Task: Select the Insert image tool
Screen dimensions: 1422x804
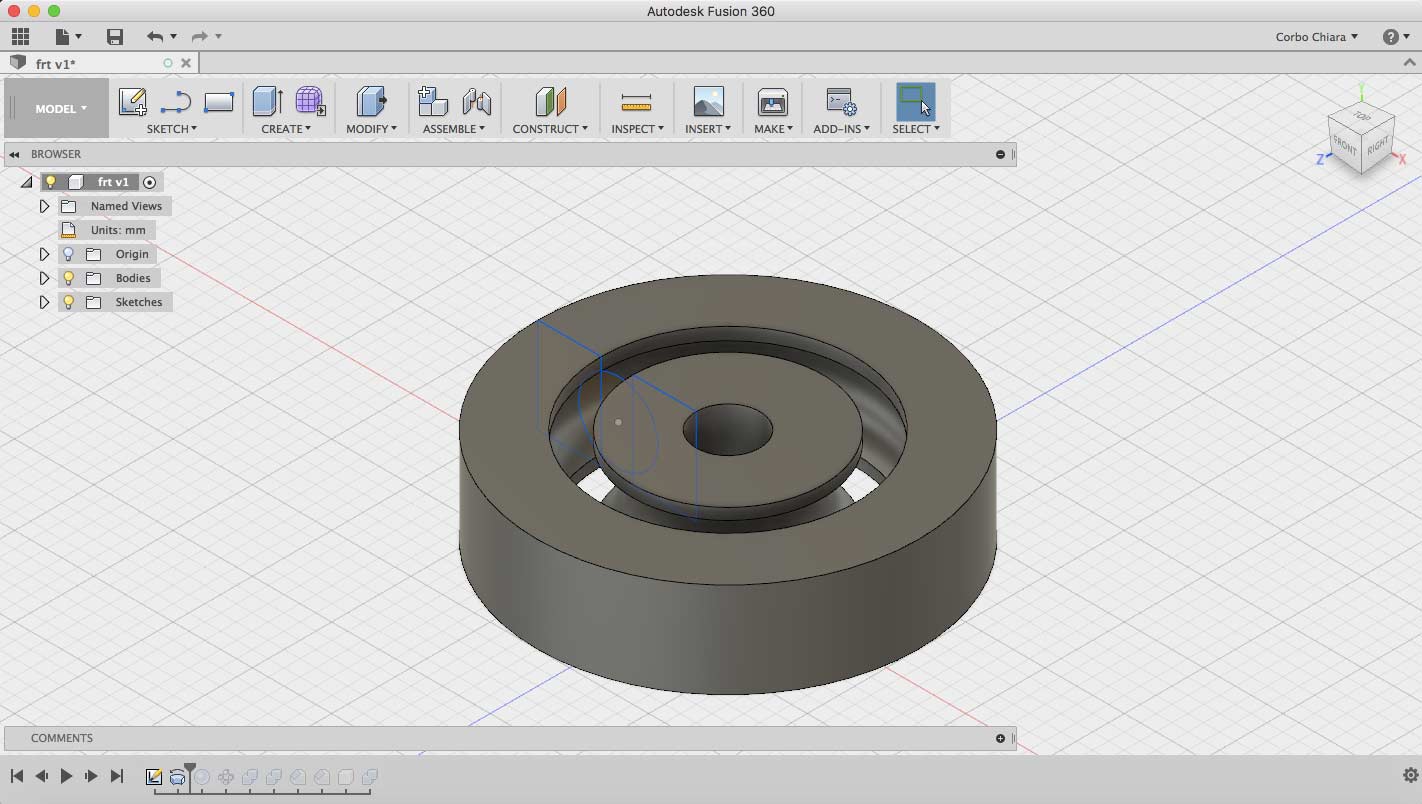Action: coord(708,101)
